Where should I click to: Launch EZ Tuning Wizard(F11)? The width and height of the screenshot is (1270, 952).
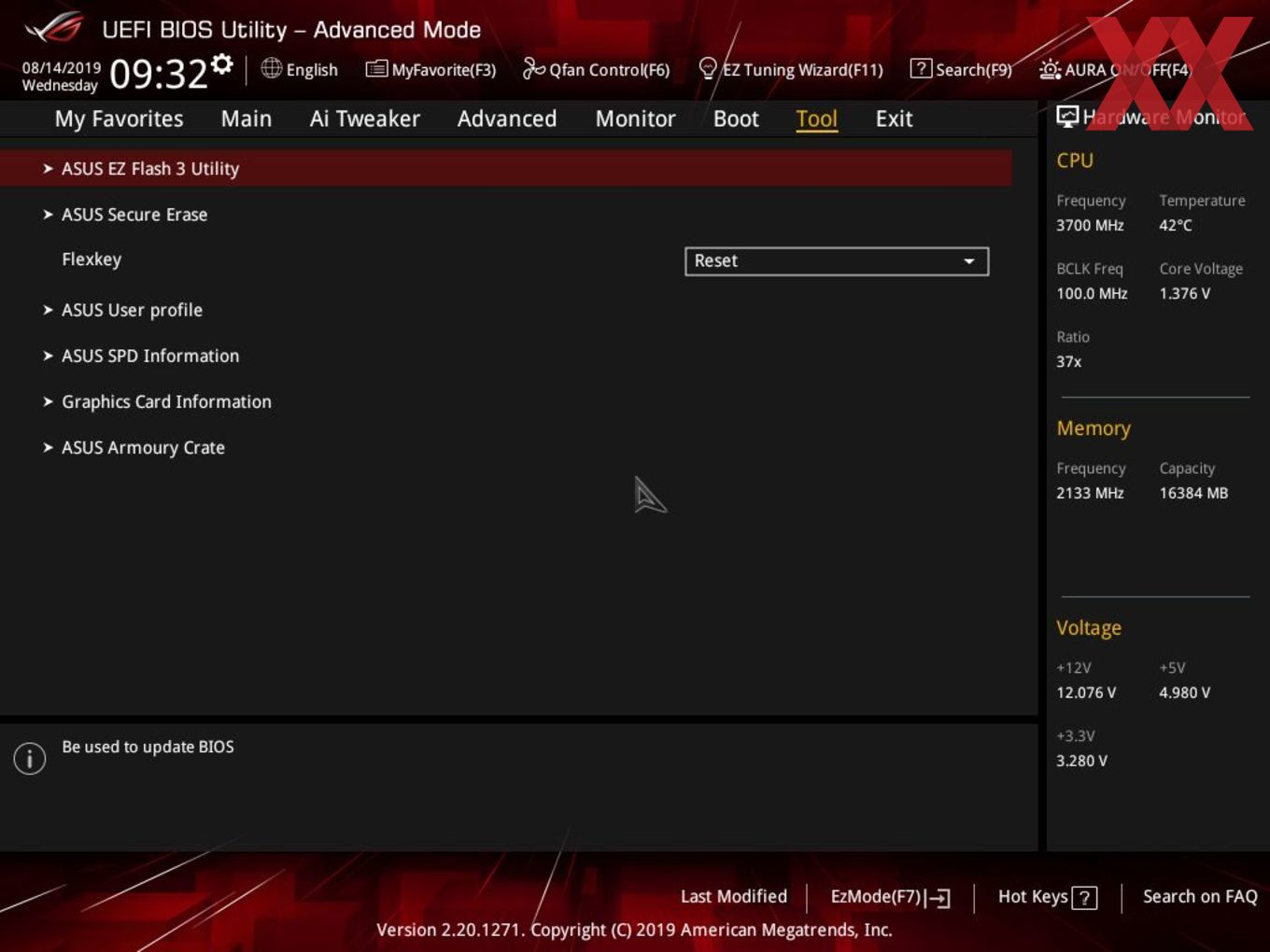802,70
